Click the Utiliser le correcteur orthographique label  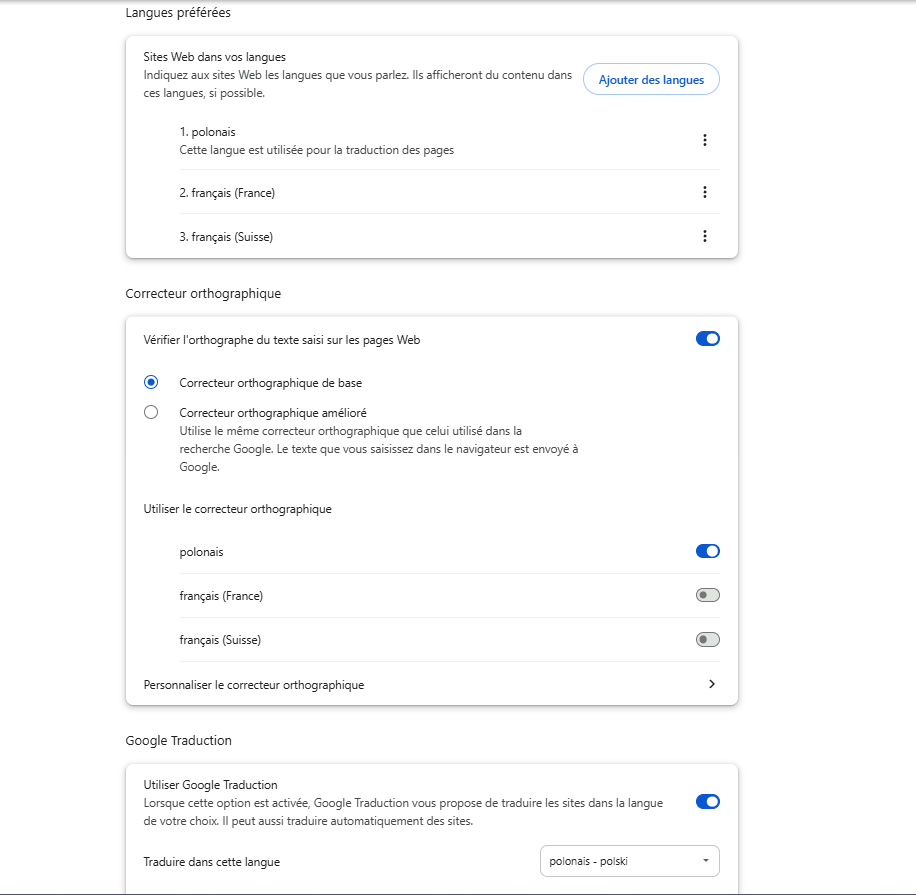tap(237, 509)
